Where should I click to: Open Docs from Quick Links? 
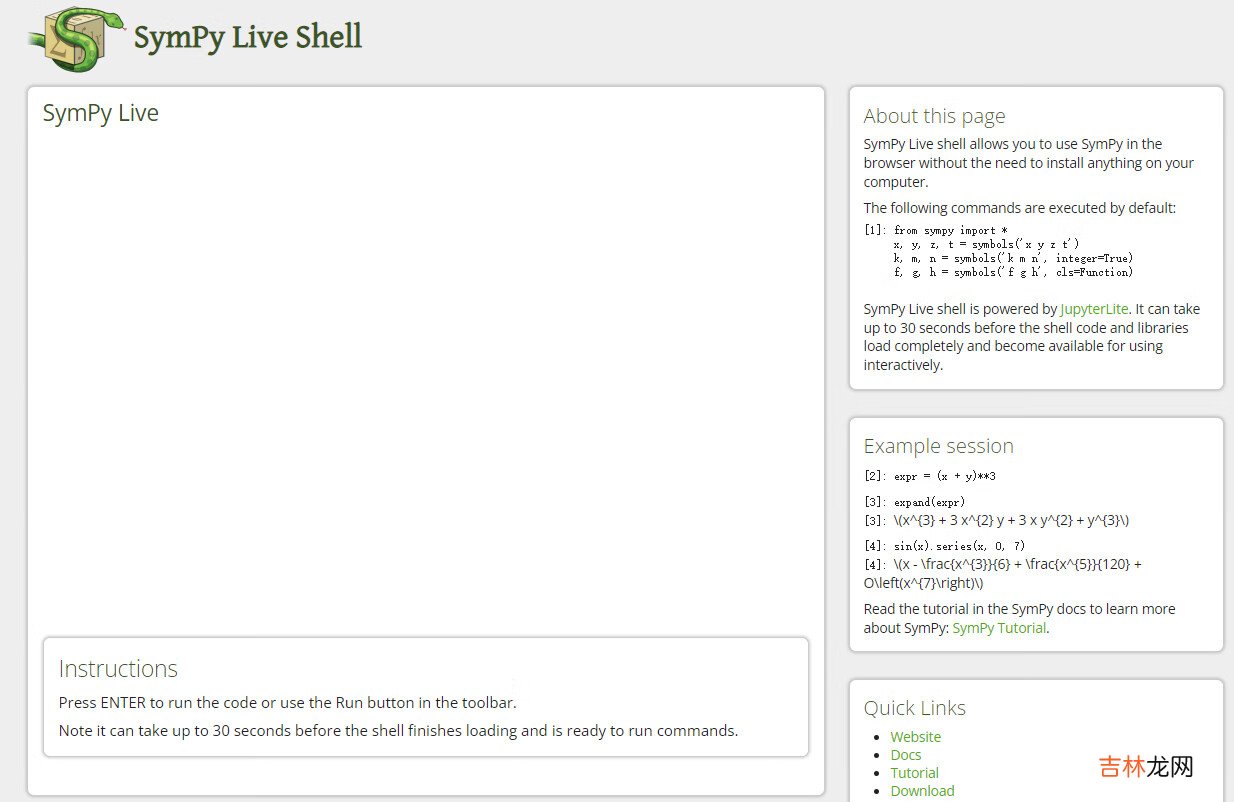coord(905,755)
